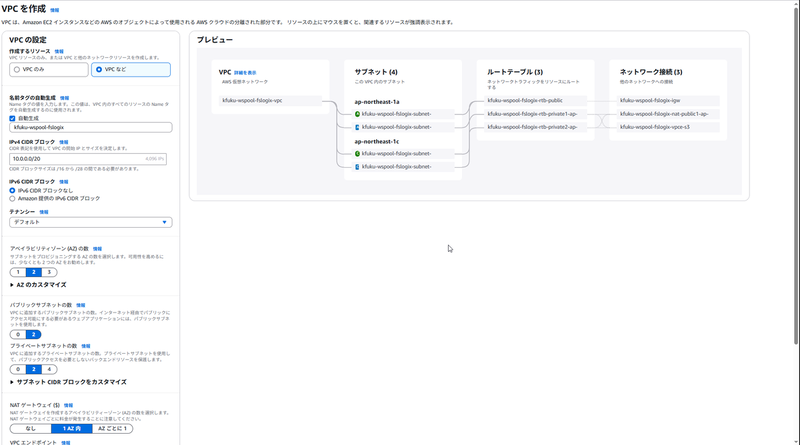The width and height of the screenshot is (800, 445).
Task: Click the name tag field 'kfuku-wspool-fslogix'
Action: 91,127
